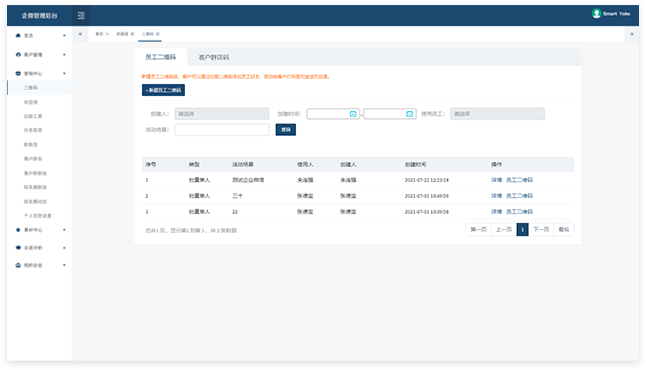
Task: Open 详情 for row 1
Action: [496, 180]
